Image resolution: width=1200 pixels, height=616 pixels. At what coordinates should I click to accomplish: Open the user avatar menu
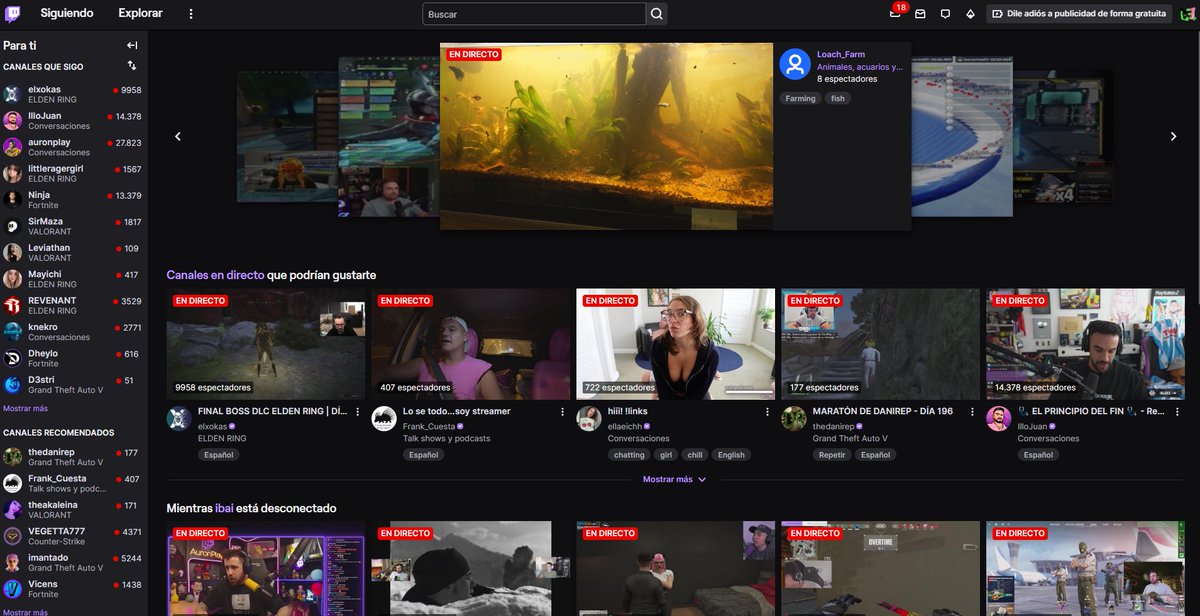coord(1186,14)
